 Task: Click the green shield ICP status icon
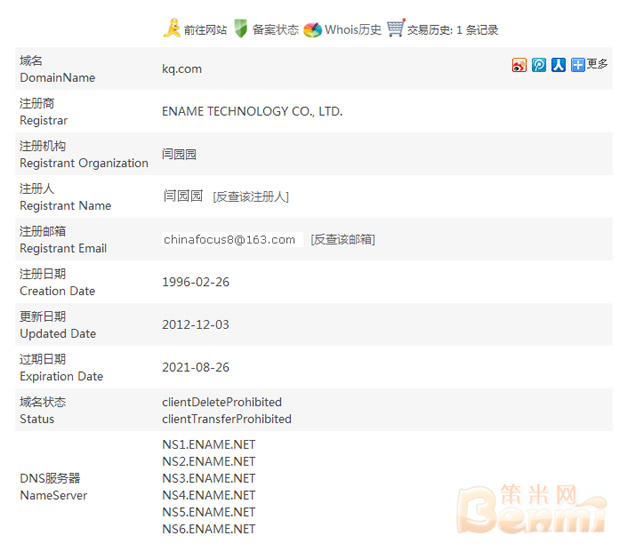click(x=240, y=28)
